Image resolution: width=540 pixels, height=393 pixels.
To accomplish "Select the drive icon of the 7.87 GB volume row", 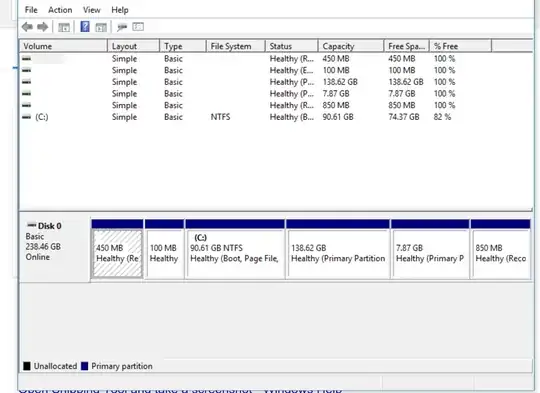I will tap(27, 93).
